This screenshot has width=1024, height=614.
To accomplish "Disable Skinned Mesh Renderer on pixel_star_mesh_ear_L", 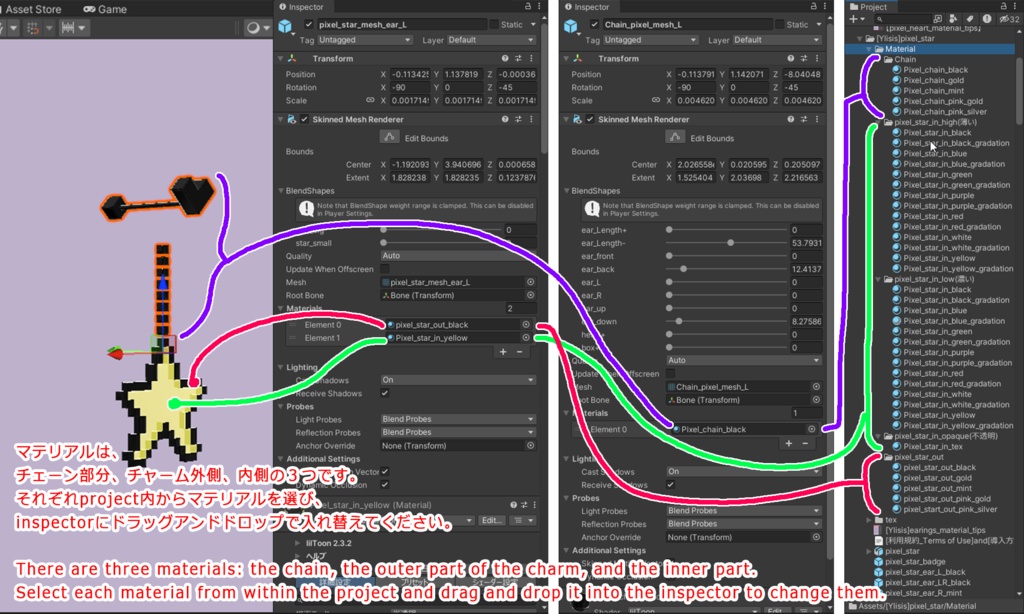I will [x=304, y=119].
